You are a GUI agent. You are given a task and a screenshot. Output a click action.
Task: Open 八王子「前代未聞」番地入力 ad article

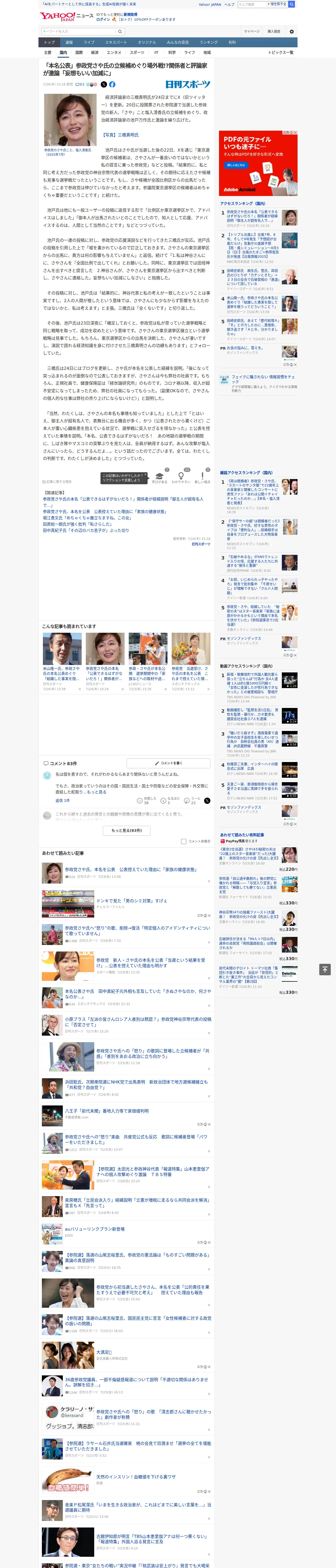[107, 1111]
